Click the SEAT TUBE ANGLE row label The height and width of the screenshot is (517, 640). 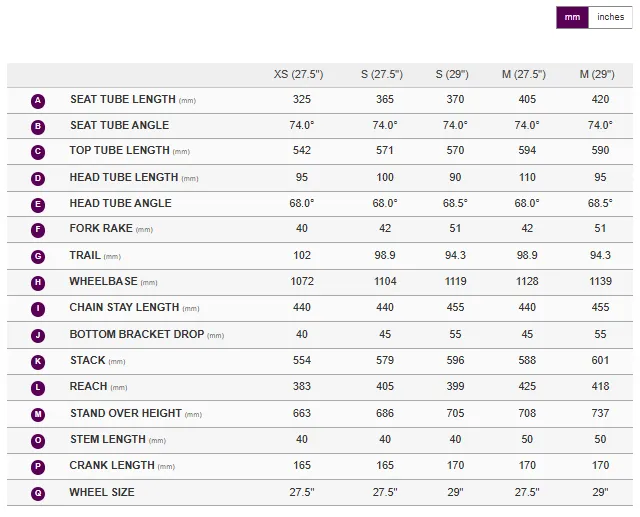pyautogui.click(x=120, y=125)
